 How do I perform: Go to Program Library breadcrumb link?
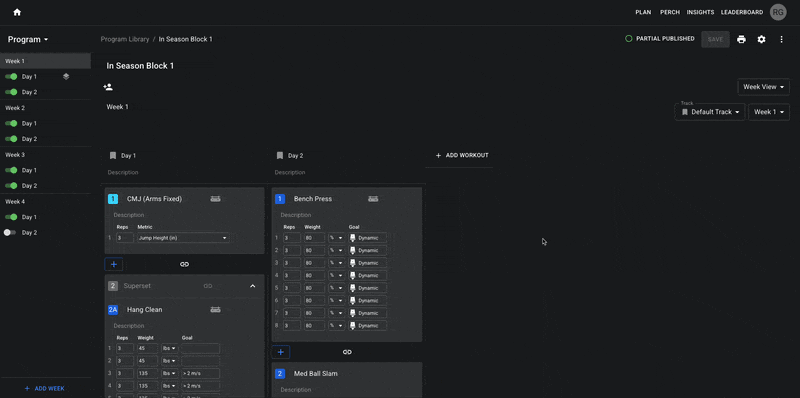click(125, 39)
